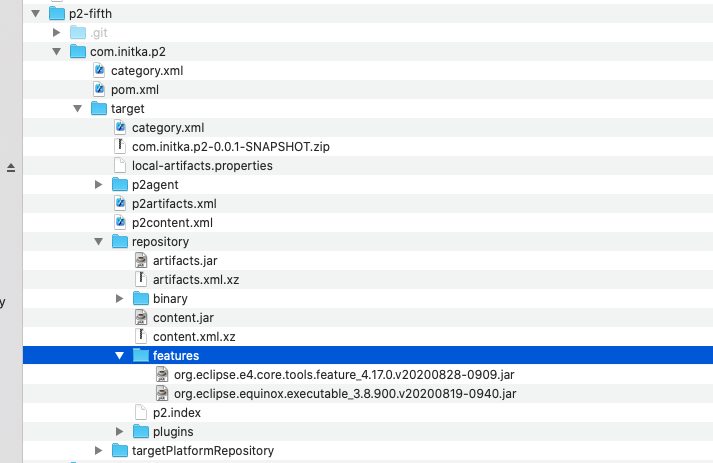Viewport: 713px width, 463px height.
Task: Click the features folder icon
Action: tap(141, 355)
